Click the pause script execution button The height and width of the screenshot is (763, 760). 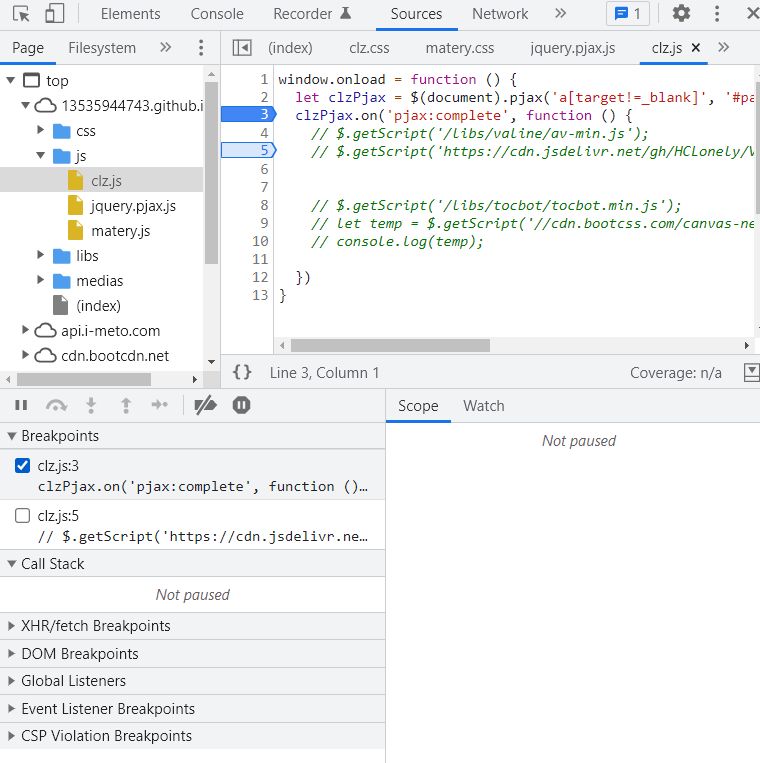pyautogui.click(x=21, y=405)
